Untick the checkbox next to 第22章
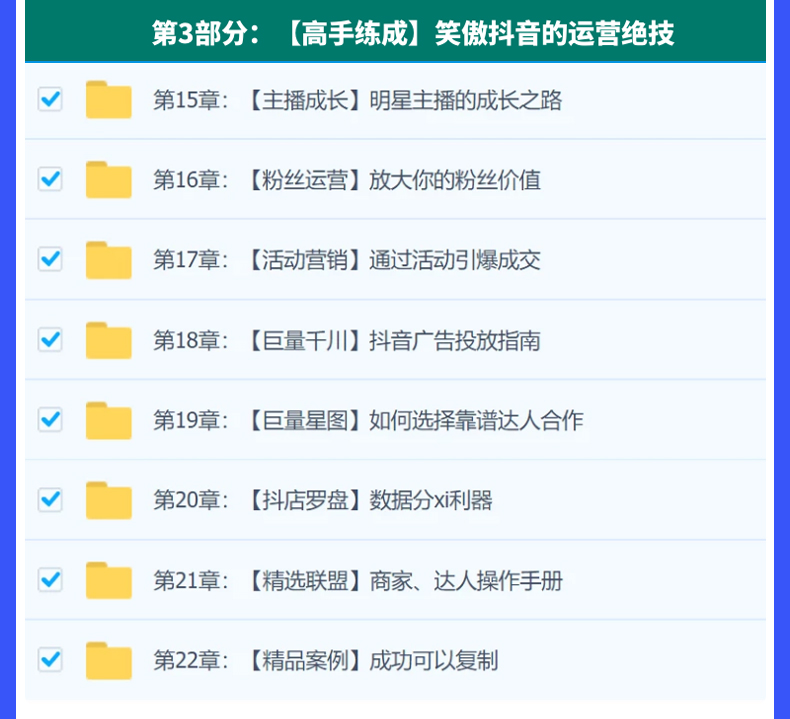The height and width of the screenshot is (719, 790). (50, 660)
